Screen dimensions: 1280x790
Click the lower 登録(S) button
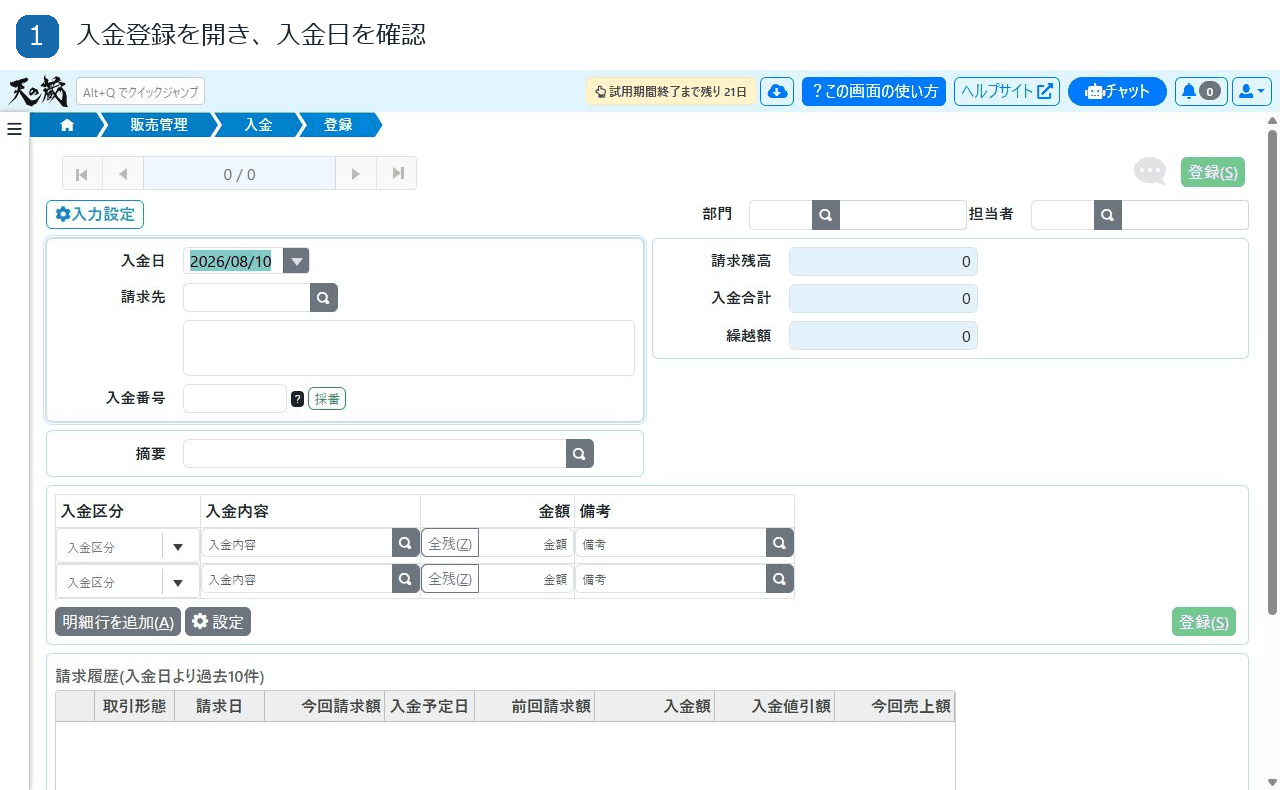1204,622
